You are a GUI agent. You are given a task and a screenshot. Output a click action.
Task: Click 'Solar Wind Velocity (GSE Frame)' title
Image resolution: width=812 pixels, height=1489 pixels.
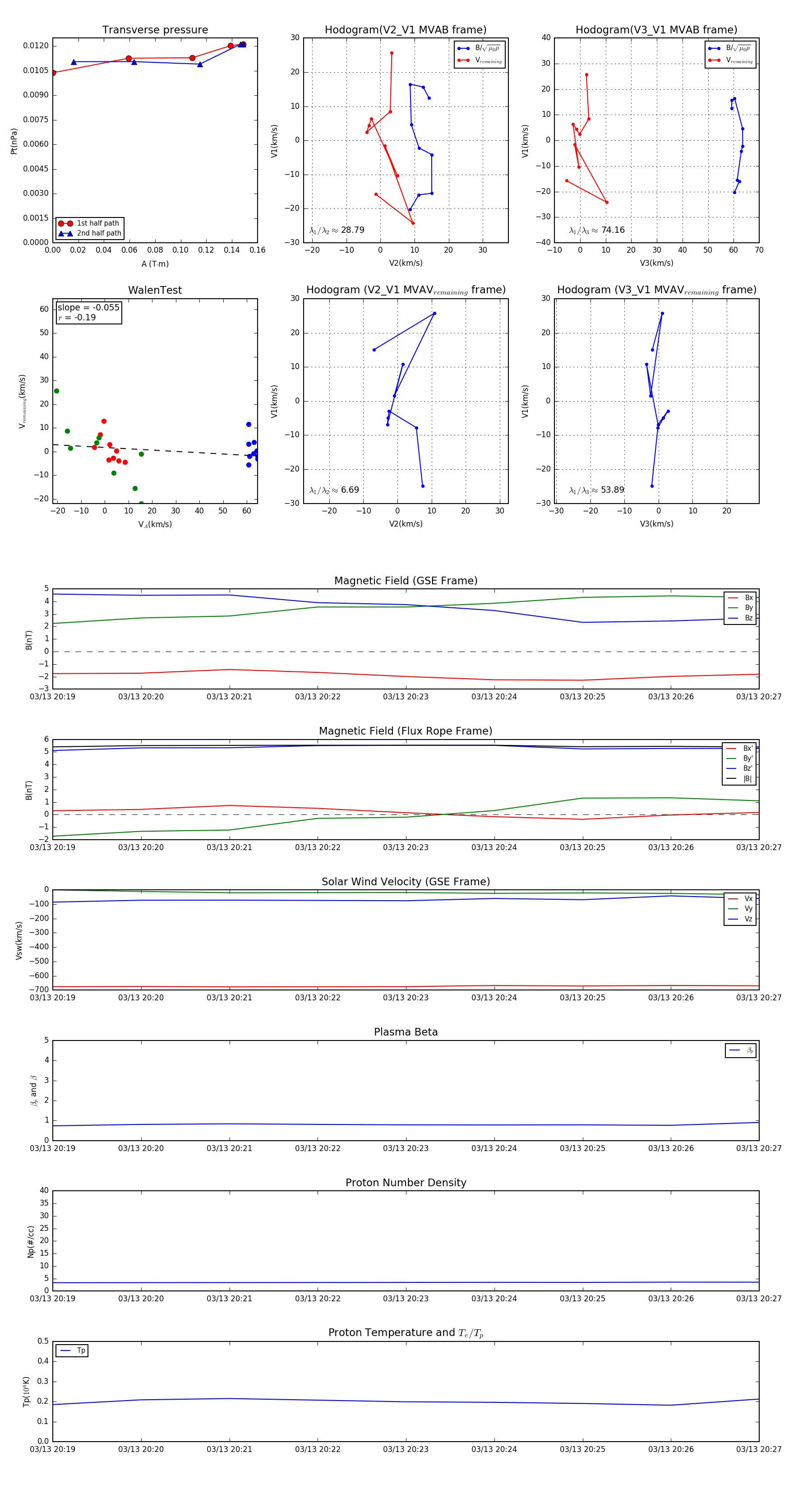click(x=405, y=882)
